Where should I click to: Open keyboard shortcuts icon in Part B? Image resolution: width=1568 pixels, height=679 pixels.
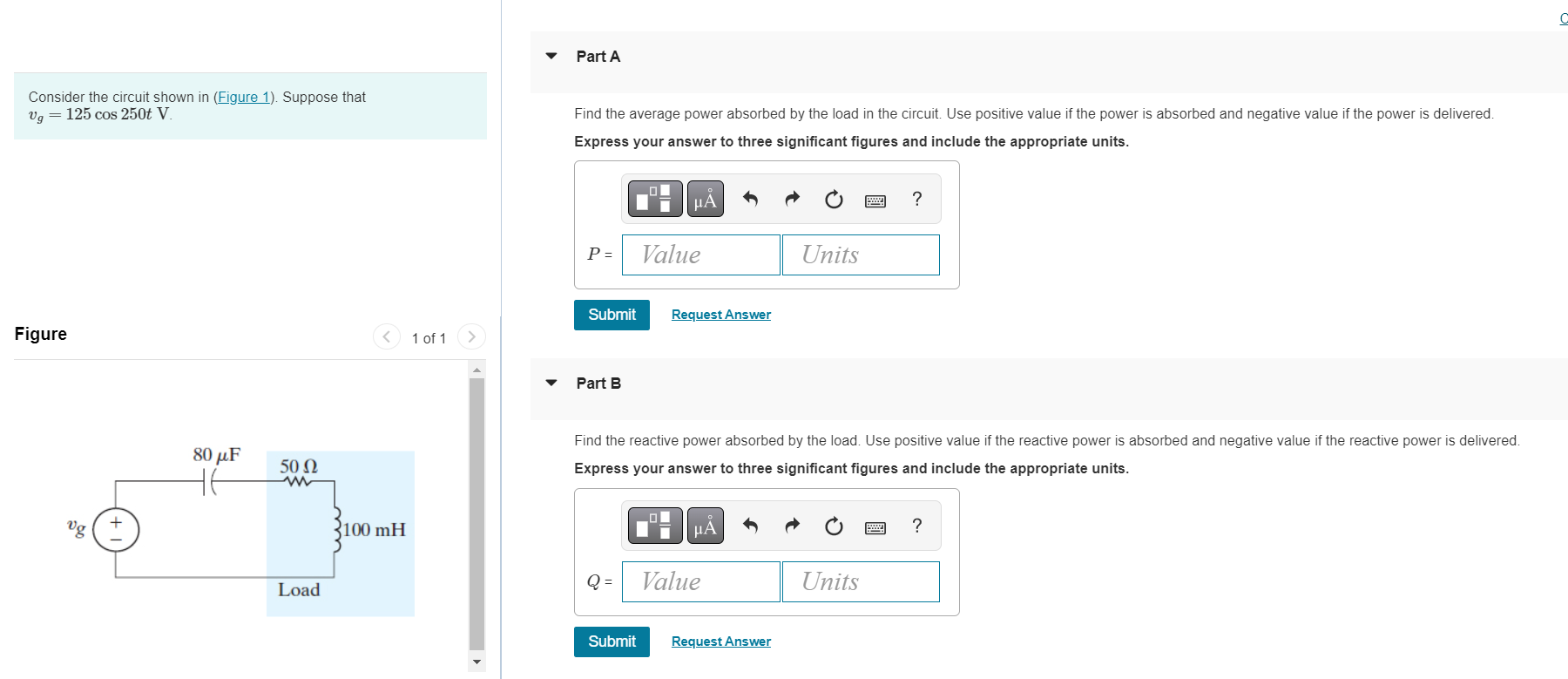point(875,527)
